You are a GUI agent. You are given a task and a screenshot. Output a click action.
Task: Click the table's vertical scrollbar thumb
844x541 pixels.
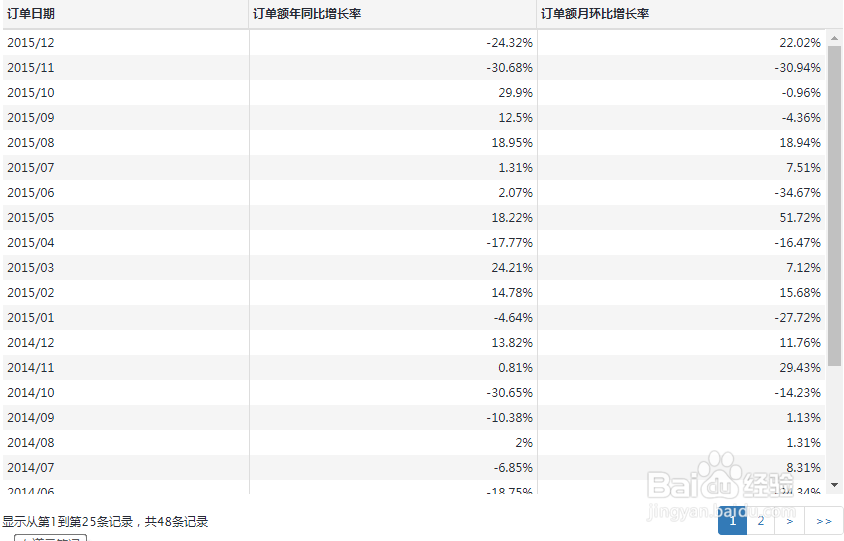[835, 200]
